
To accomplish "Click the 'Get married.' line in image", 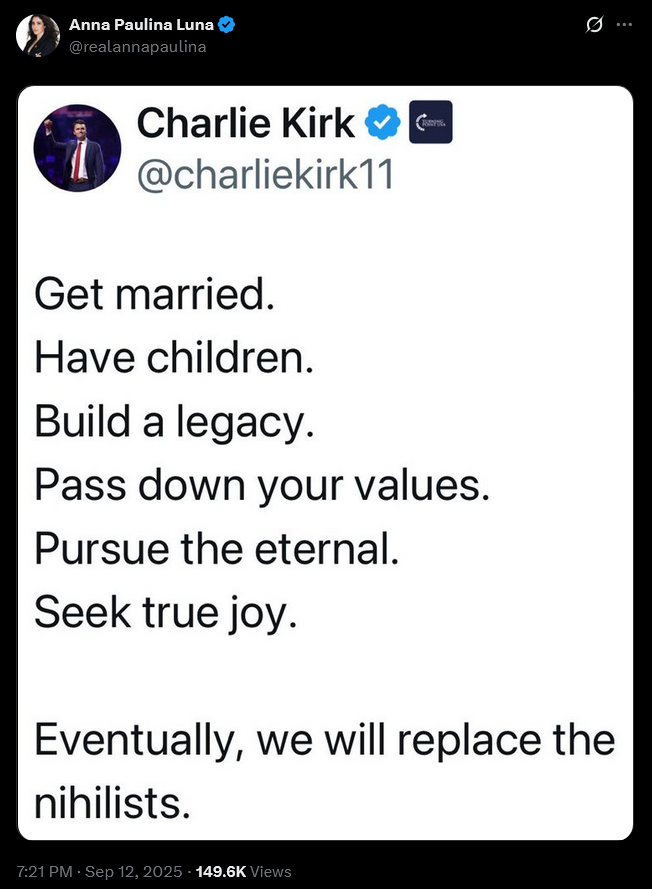I will tap(154, 294).
